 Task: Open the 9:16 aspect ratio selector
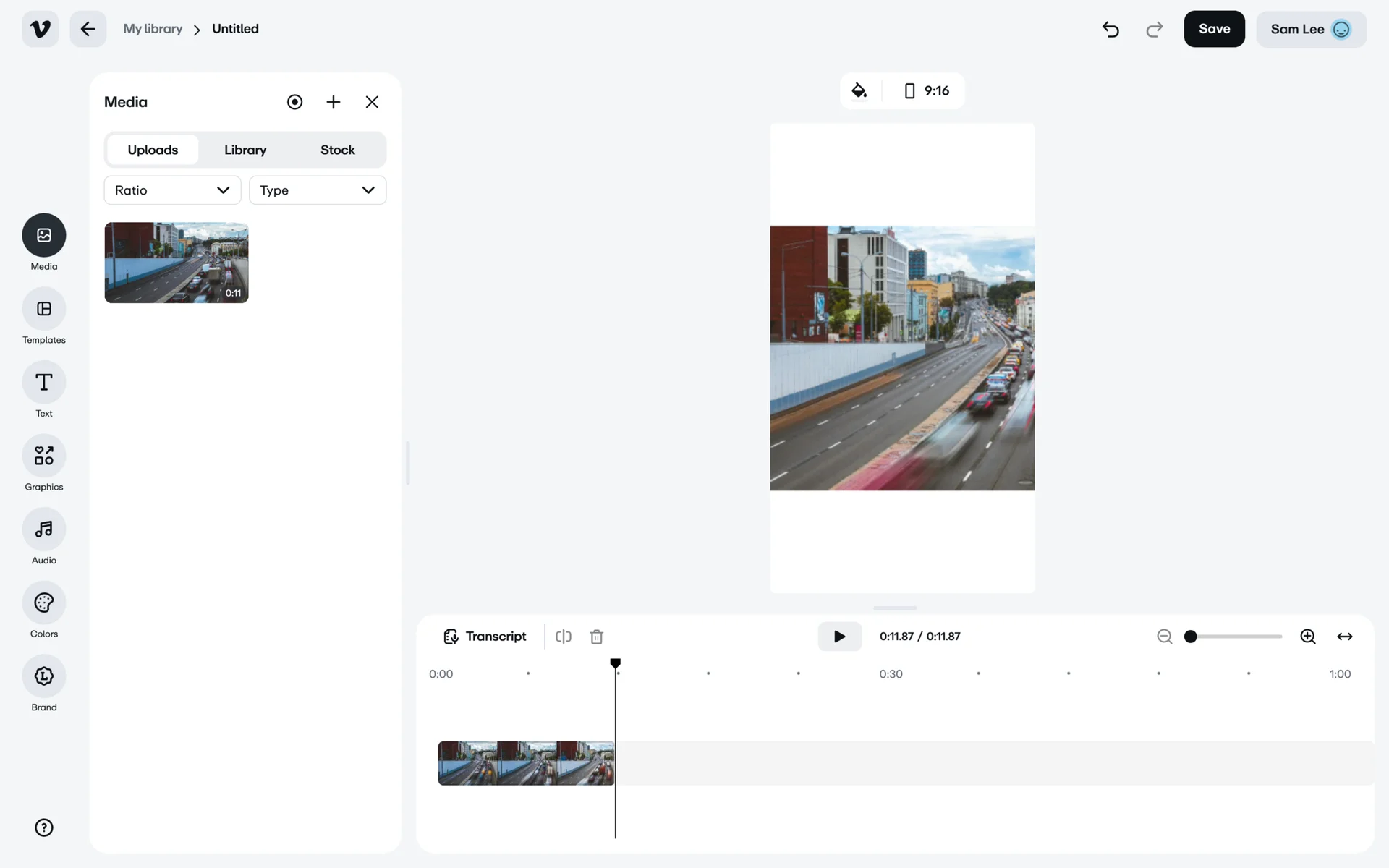point(927,90)
